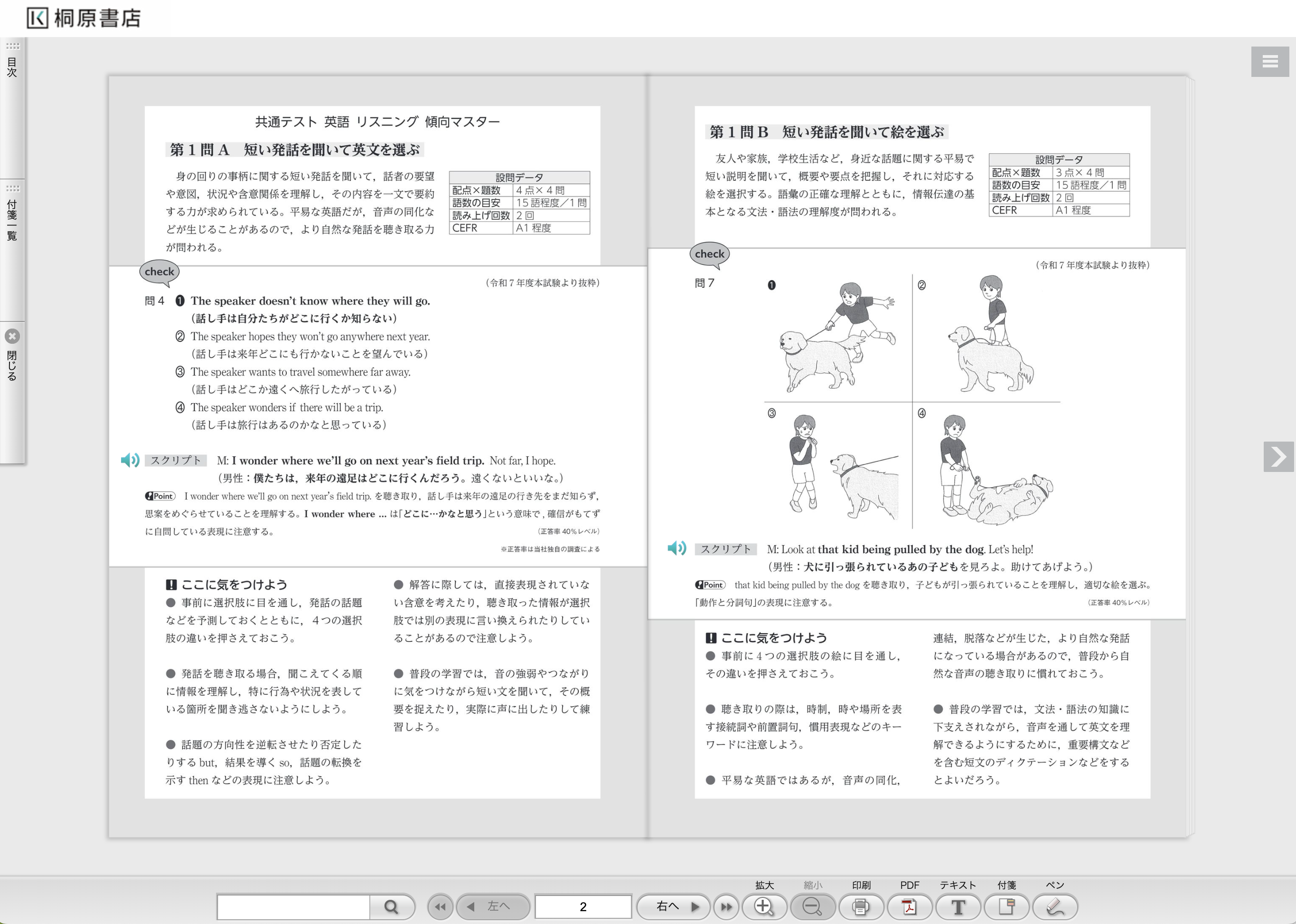Click the スクリプト label on left page
Image resolution: width=1296 pixels, height=924 pixels.
(x=175, y=460)
